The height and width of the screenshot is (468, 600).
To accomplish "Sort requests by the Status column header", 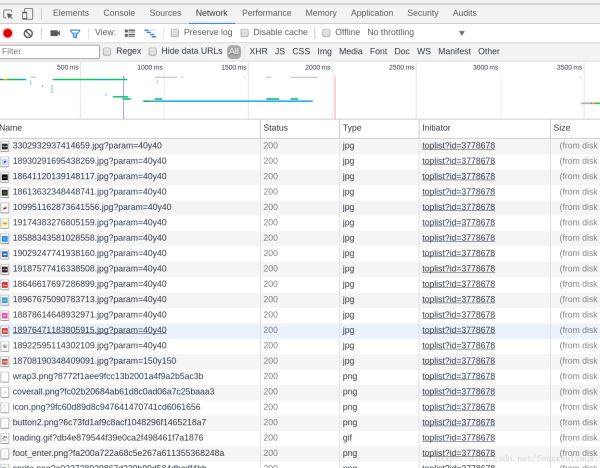I will 300,128.
